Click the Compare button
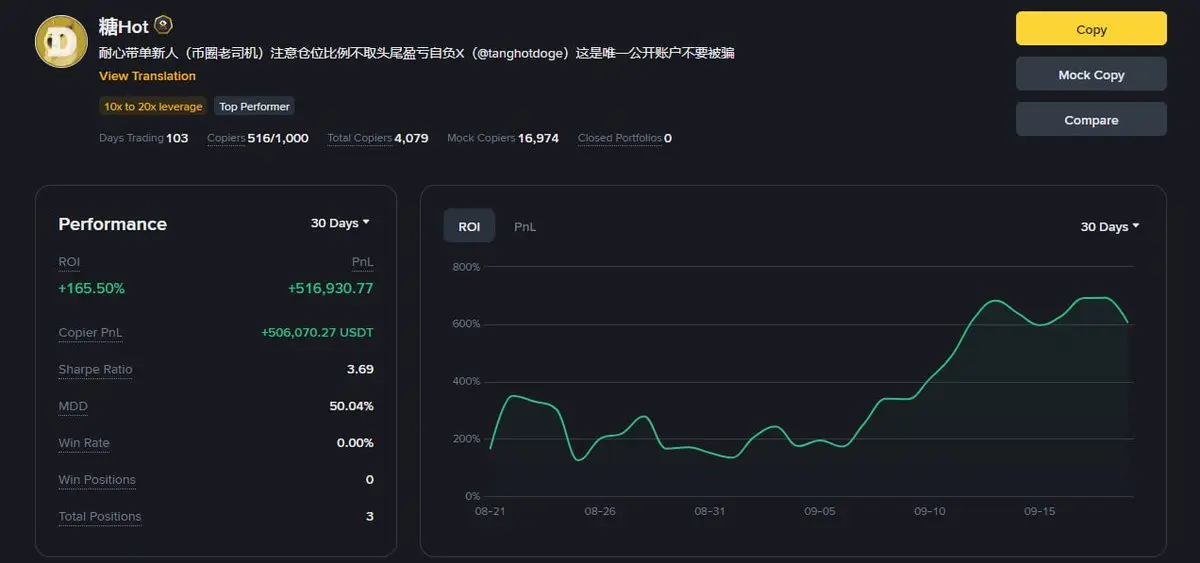1200x563 pixels. tap(1091, 119)
